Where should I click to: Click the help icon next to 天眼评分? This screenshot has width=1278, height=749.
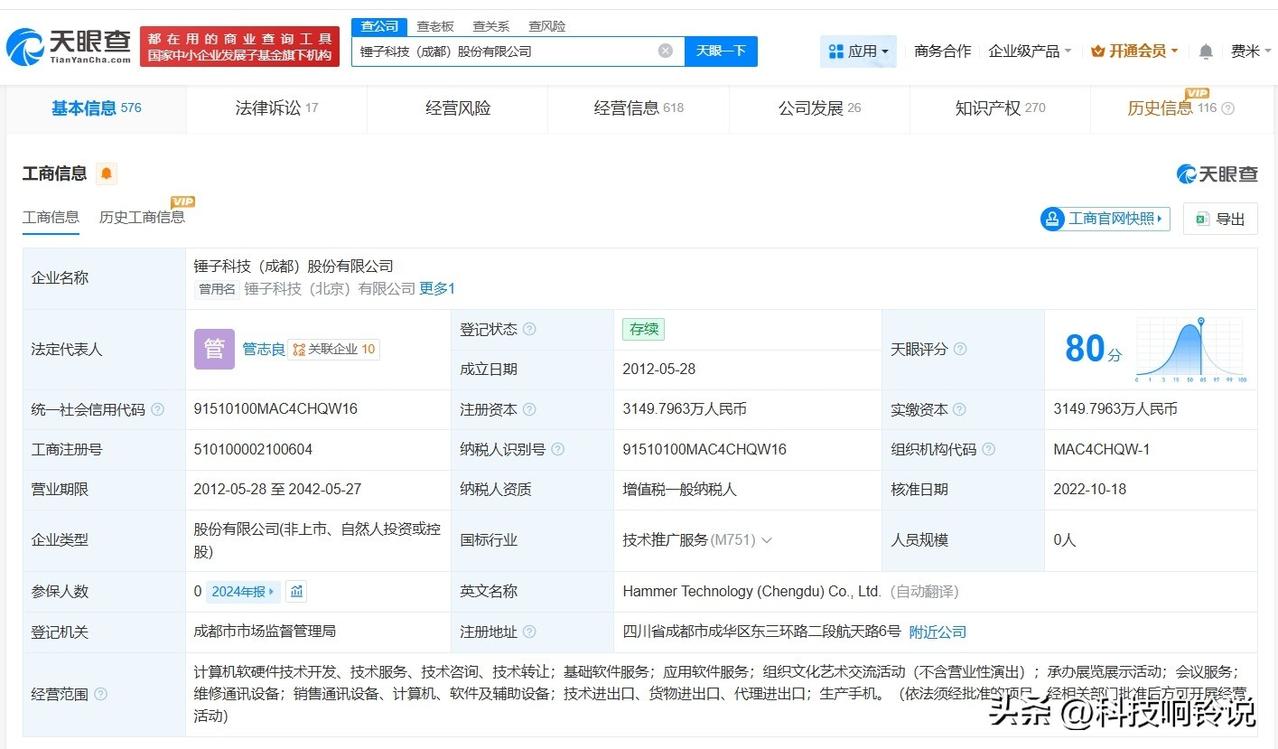tap(960, 349)
